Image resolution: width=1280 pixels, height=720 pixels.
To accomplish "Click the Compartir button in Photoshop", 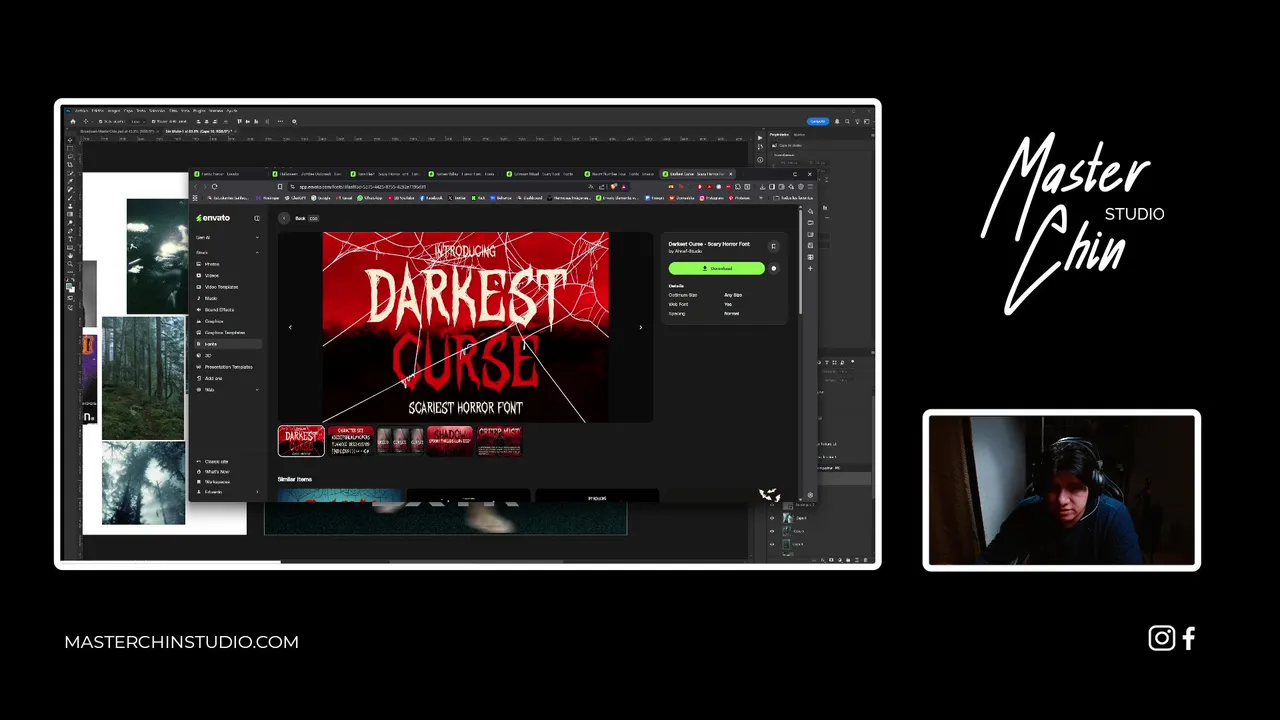I will [818, 121].
